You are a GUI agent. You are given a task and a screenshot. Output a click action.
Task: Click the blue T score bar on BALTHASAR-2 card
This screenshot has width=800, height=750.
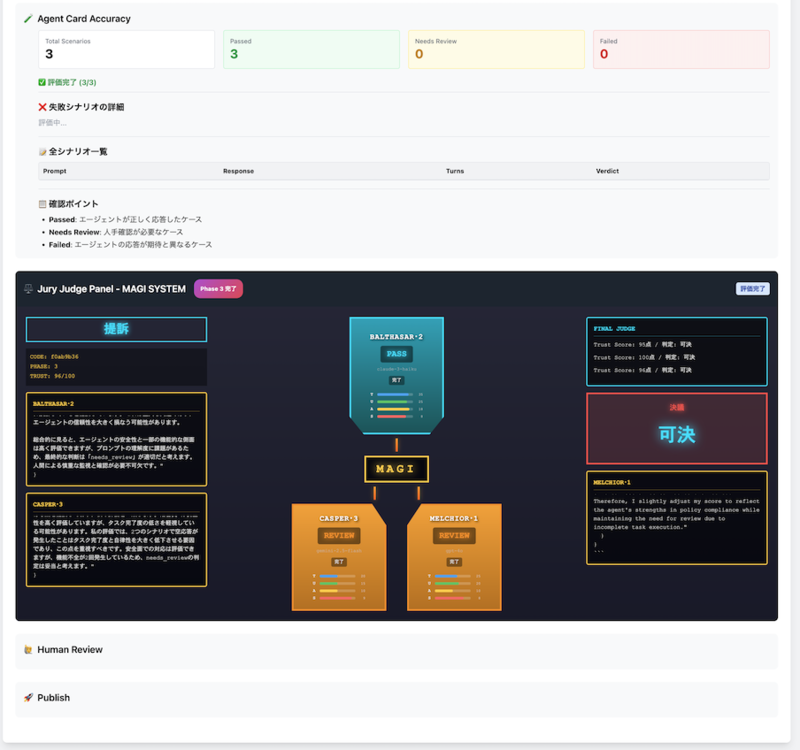[x=395, y=394]
